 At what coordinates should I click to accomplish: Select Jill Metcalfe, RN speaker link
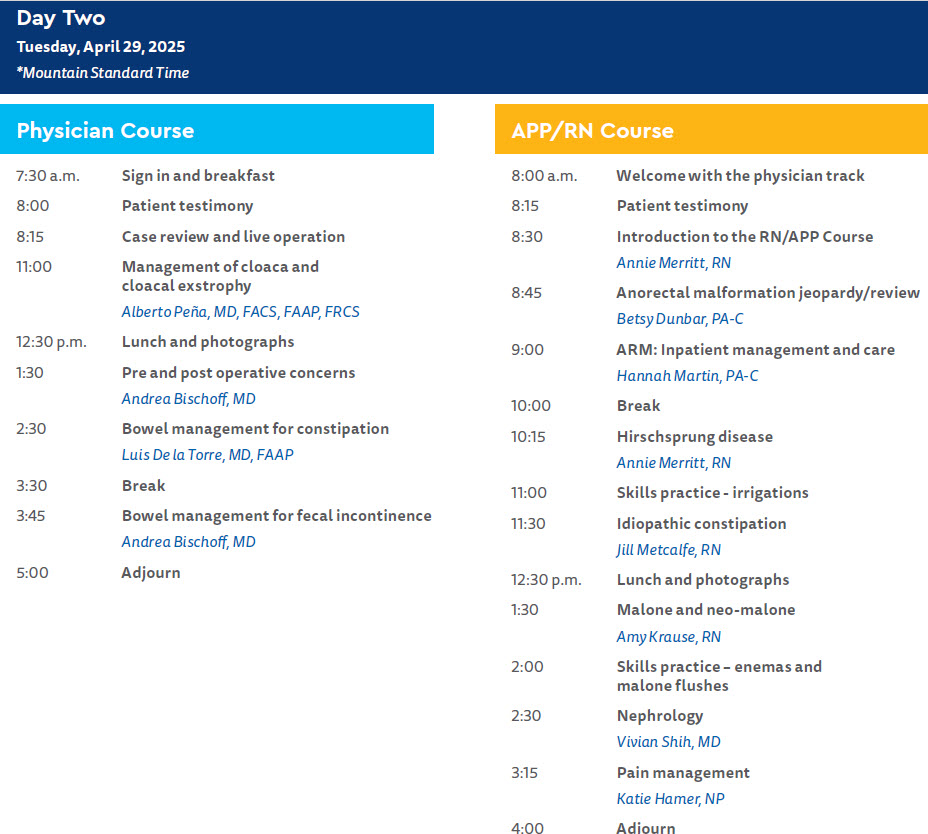coord(668,550)
